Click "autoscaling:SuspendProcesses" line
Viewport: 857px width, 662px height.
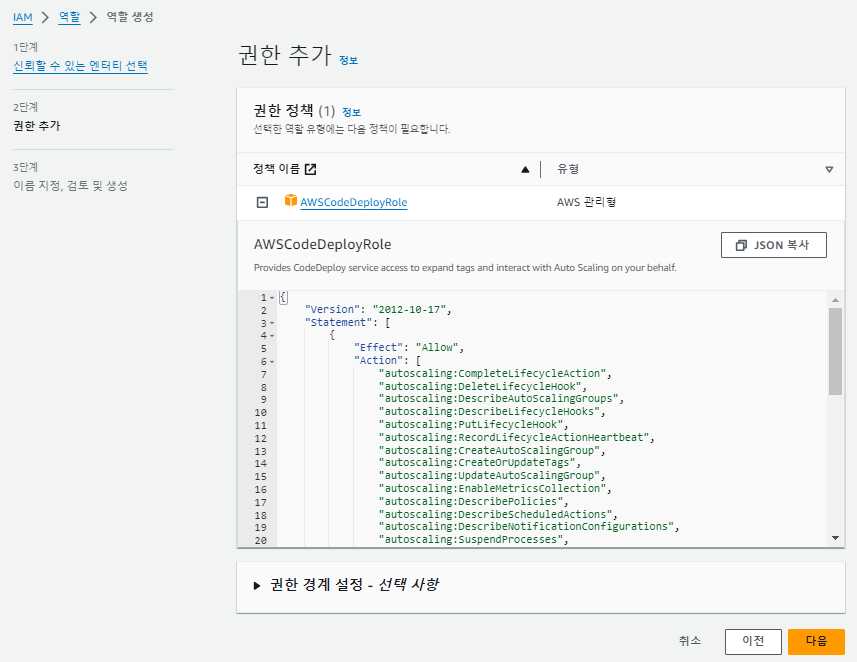point(474,540)
